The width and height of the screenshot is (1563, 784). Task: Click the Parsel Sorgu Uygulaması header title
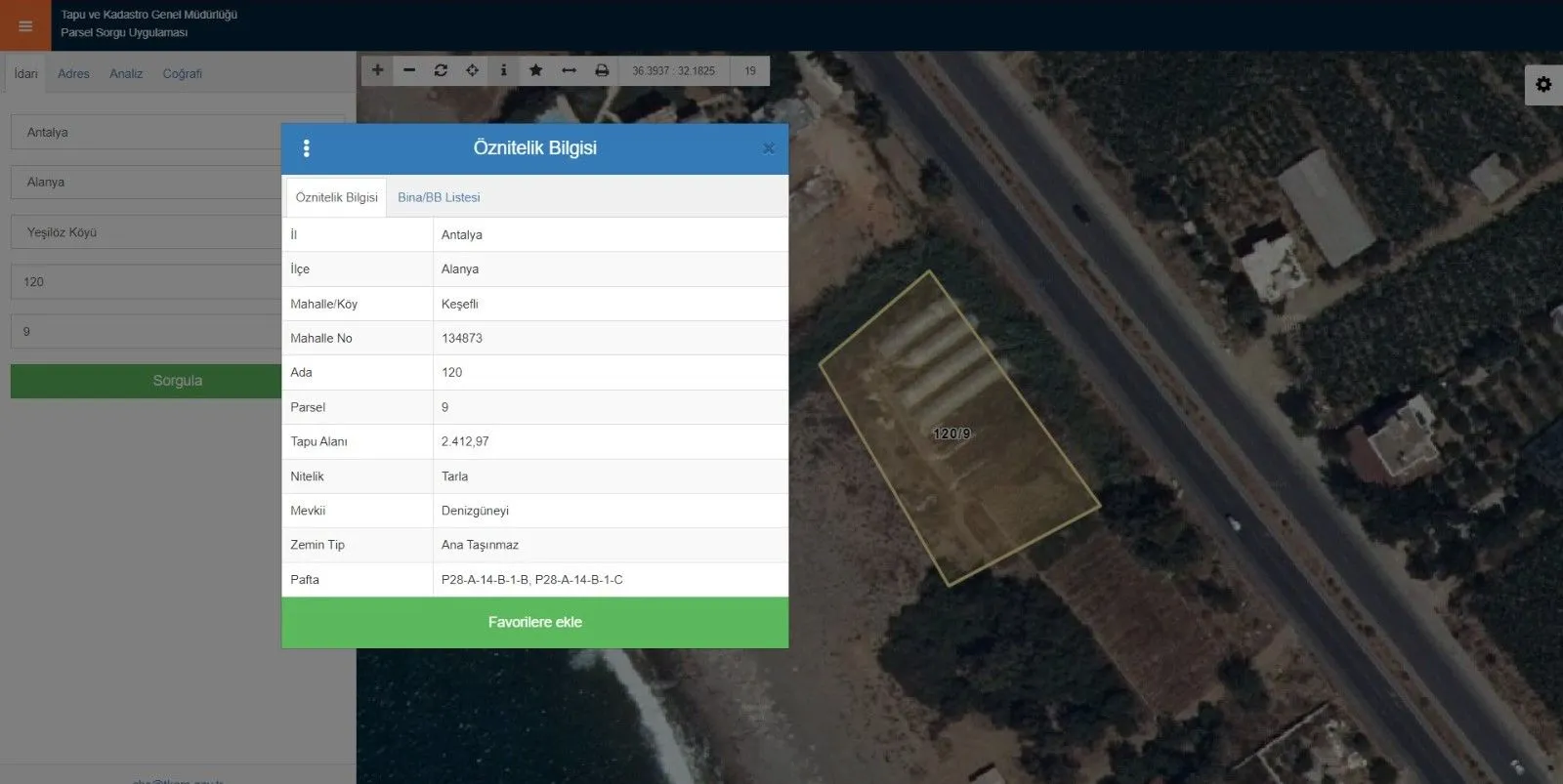coord(124,33)
